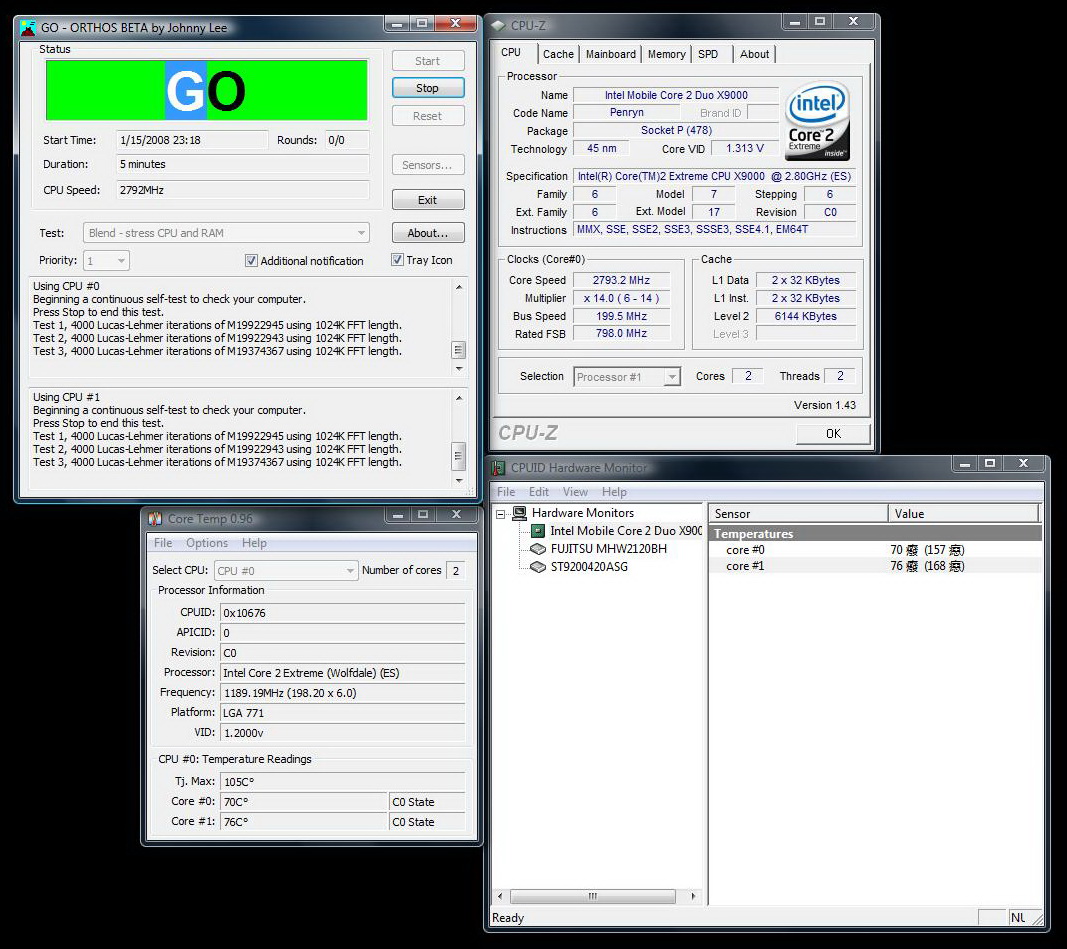Toggle the Additional notification checkbox
The height and width of the screenshot is (949, 1067).
pyautogui.click(x=251, y=261)
